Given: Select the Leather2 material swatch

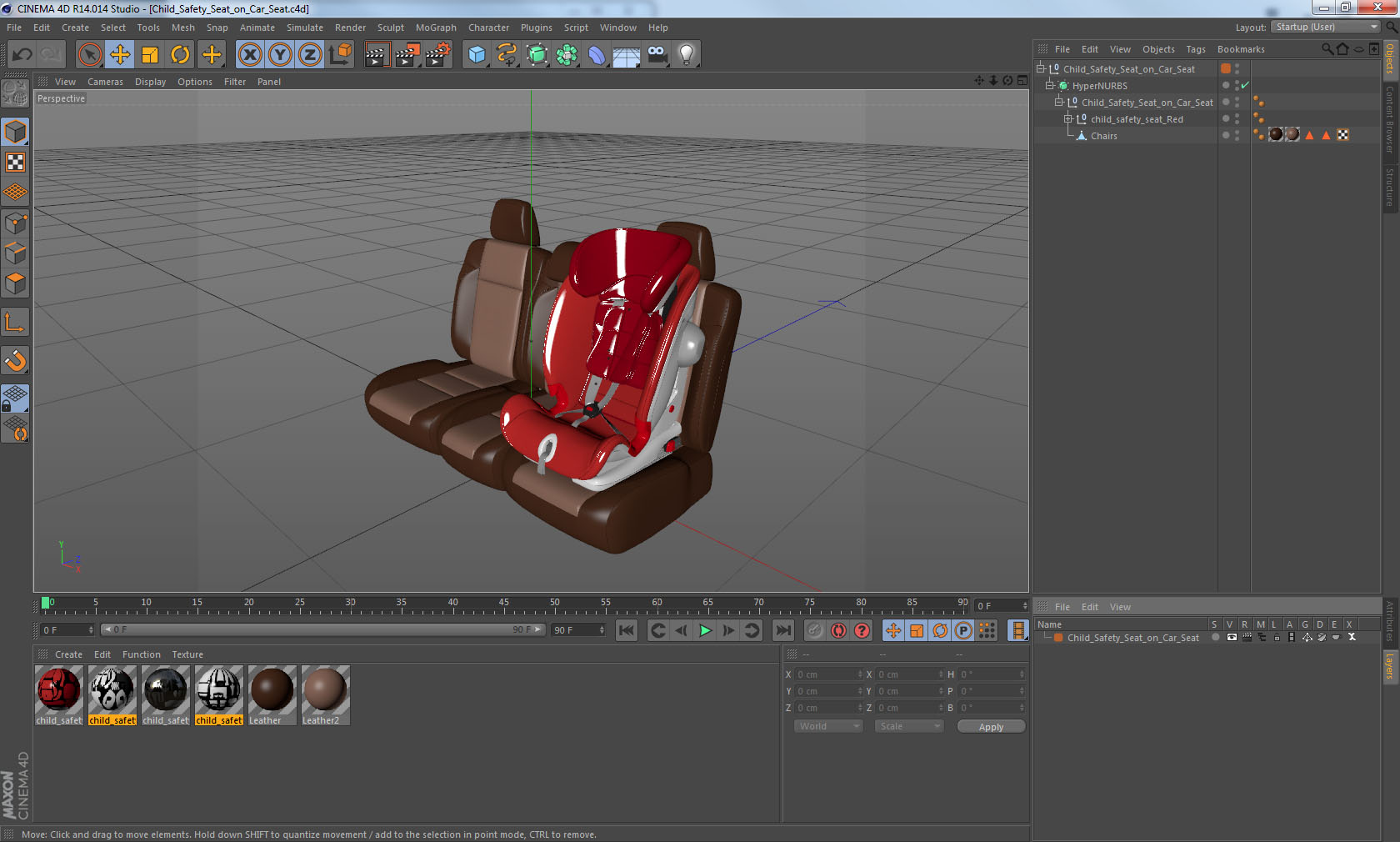Looking at the screenshot, I should click(x=326, y=695).
